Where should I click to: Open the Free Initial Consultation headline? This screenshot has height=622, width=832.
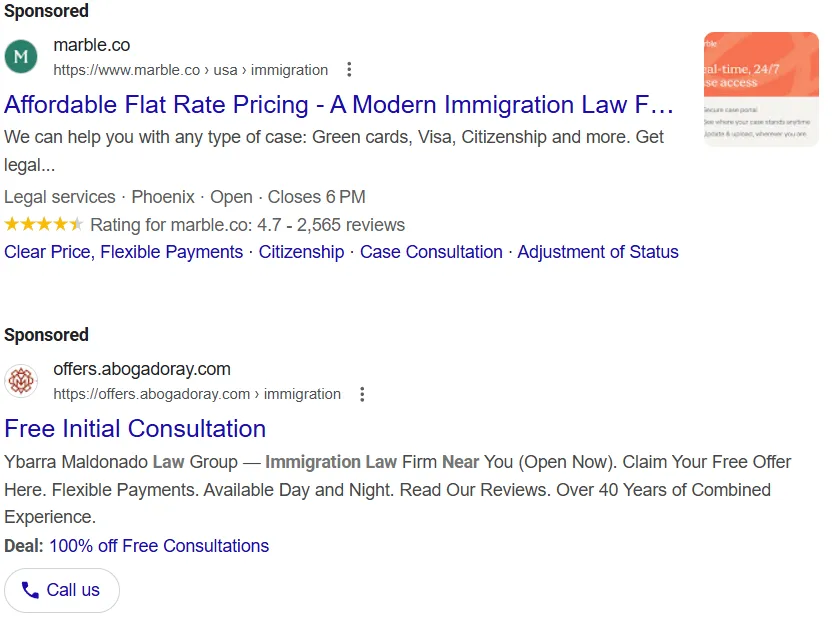[135, 429]
